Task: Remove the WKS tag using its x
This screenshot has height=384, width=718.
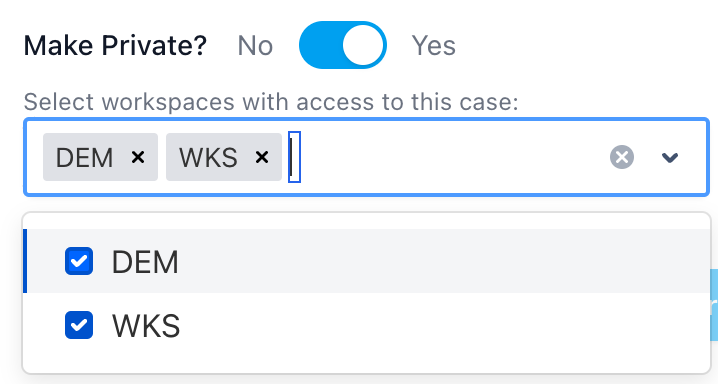Action: pos(261,157)
